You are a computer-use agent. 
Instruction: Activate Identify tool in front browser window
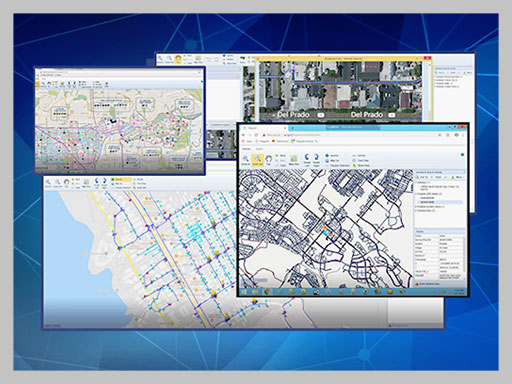click(332, 155)
